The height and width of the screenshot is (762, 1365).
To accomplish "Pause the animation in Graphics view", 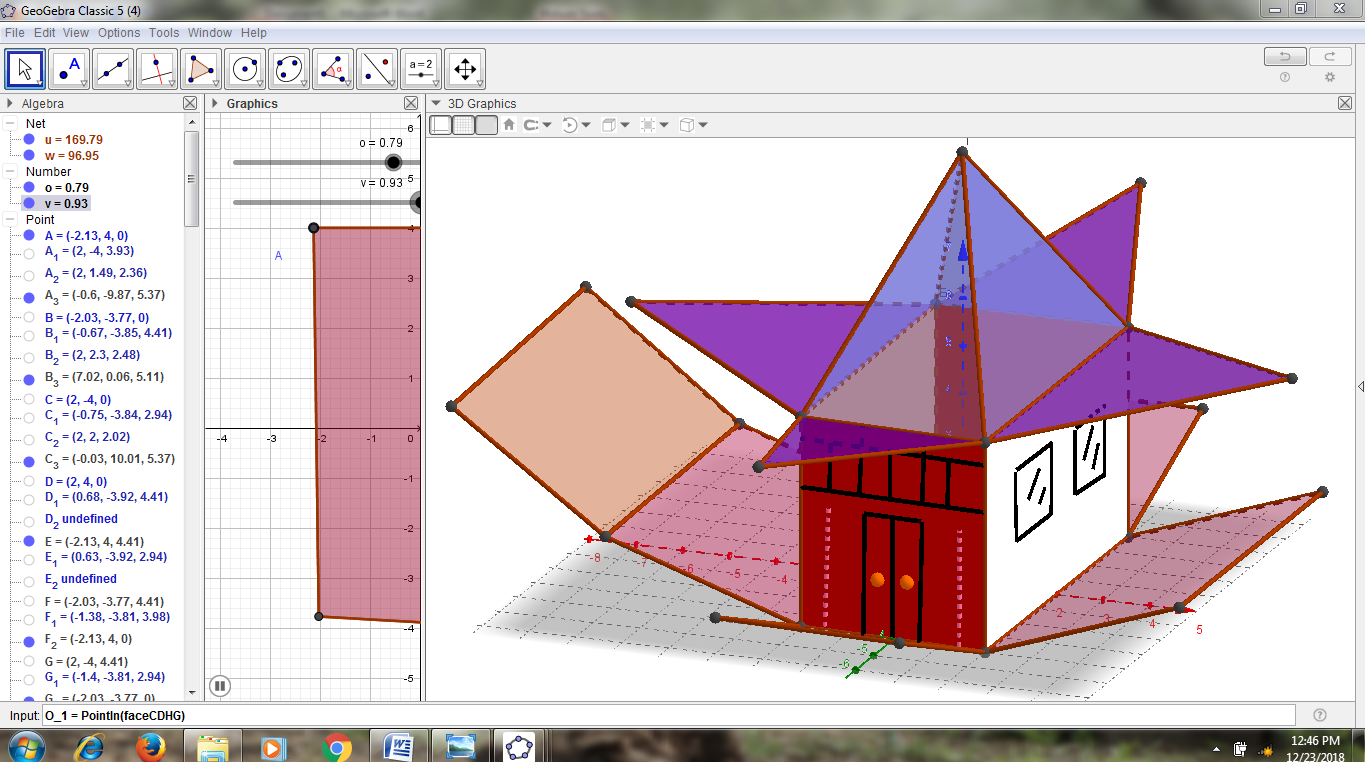I will 219,686.
